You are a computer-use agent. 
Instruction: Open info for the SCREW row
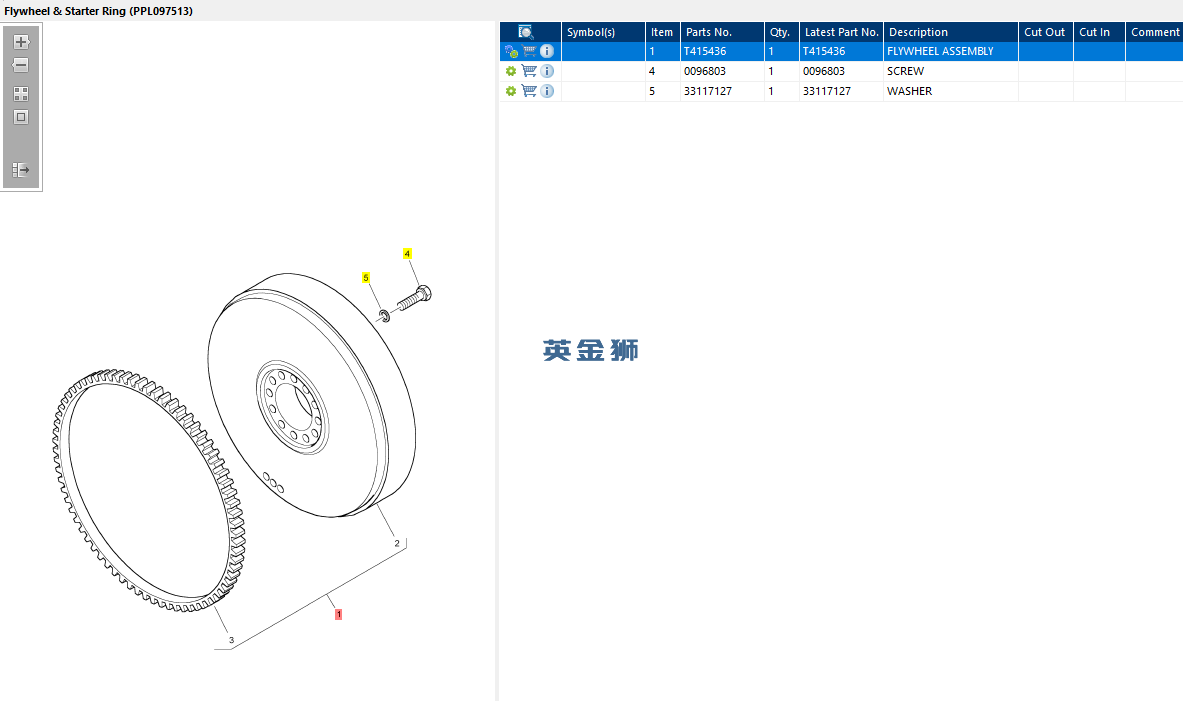point(547,71)
